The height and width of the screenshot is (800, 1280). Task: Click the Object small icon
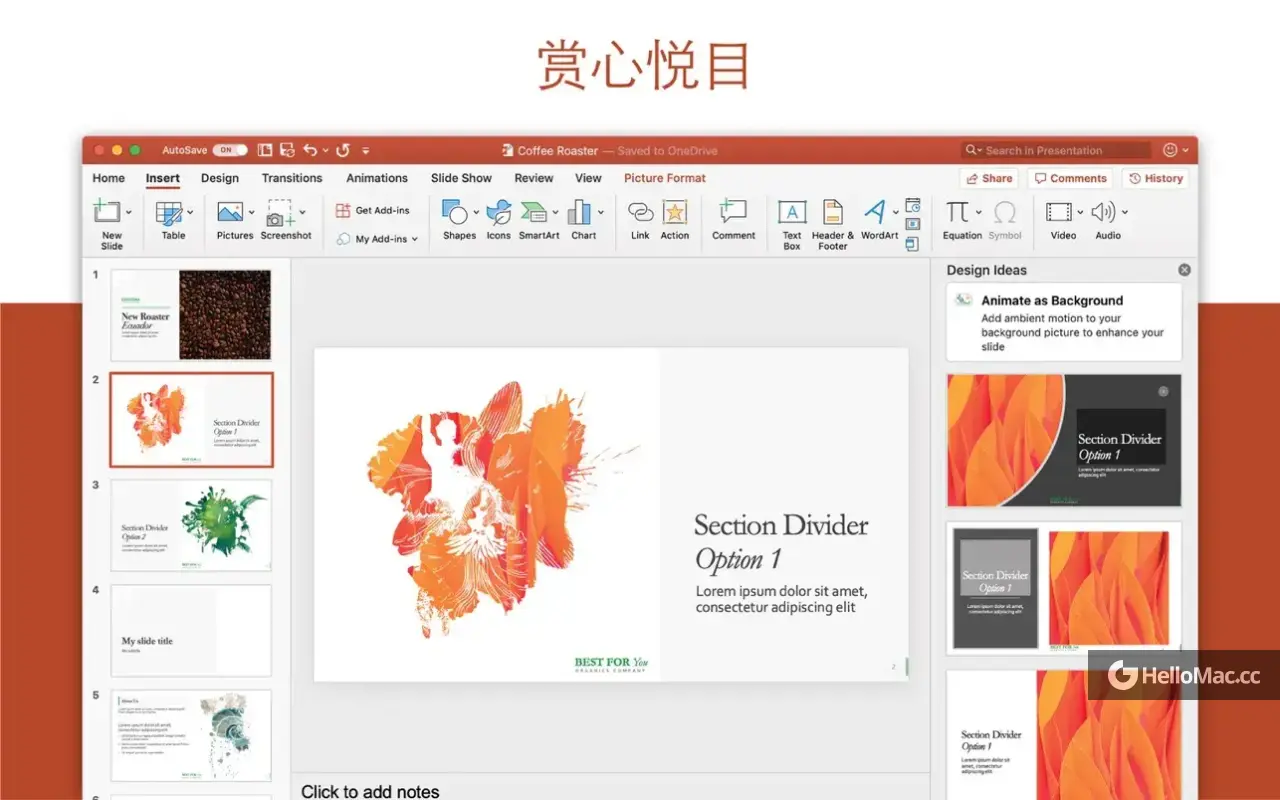(913, 244)
